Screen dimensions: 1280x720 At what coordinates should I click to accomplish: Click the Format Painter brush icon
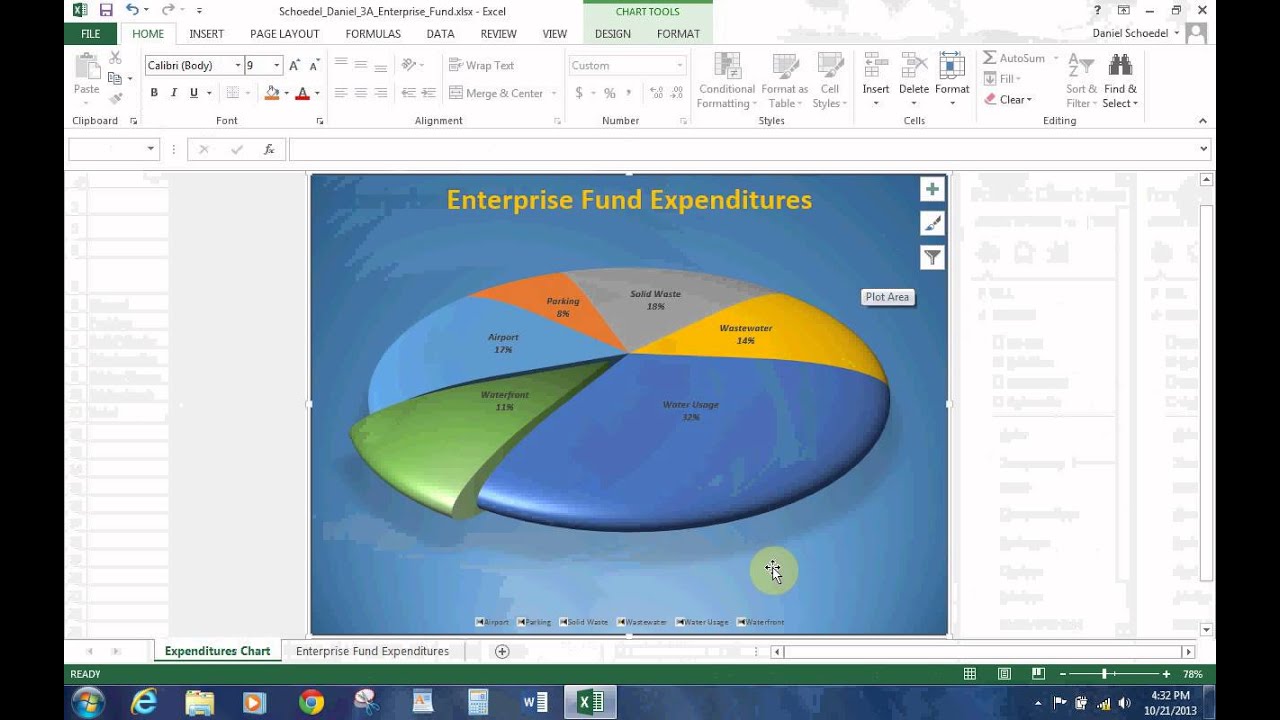tap(115, 98)
